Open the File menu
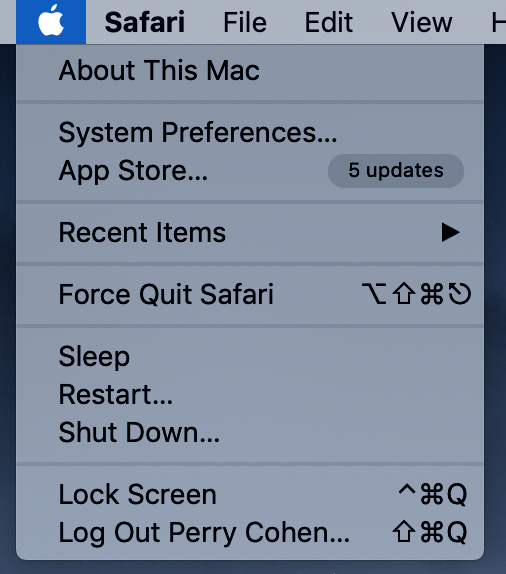Image resolution: width=506 pixels, height=574 pixels. pyautogui.click(x=245, y=22)
